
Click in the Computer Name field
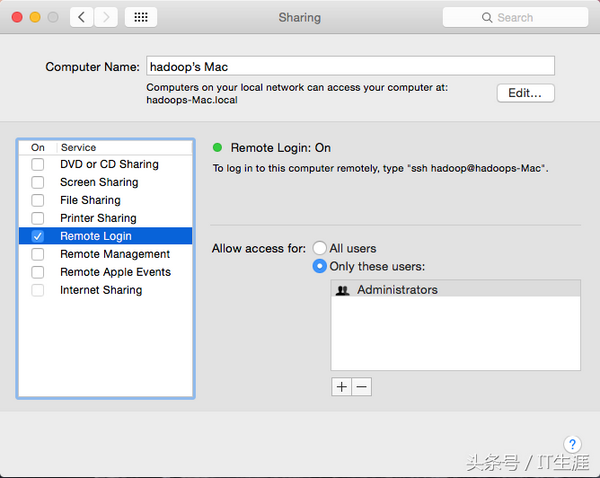(350, 66)
